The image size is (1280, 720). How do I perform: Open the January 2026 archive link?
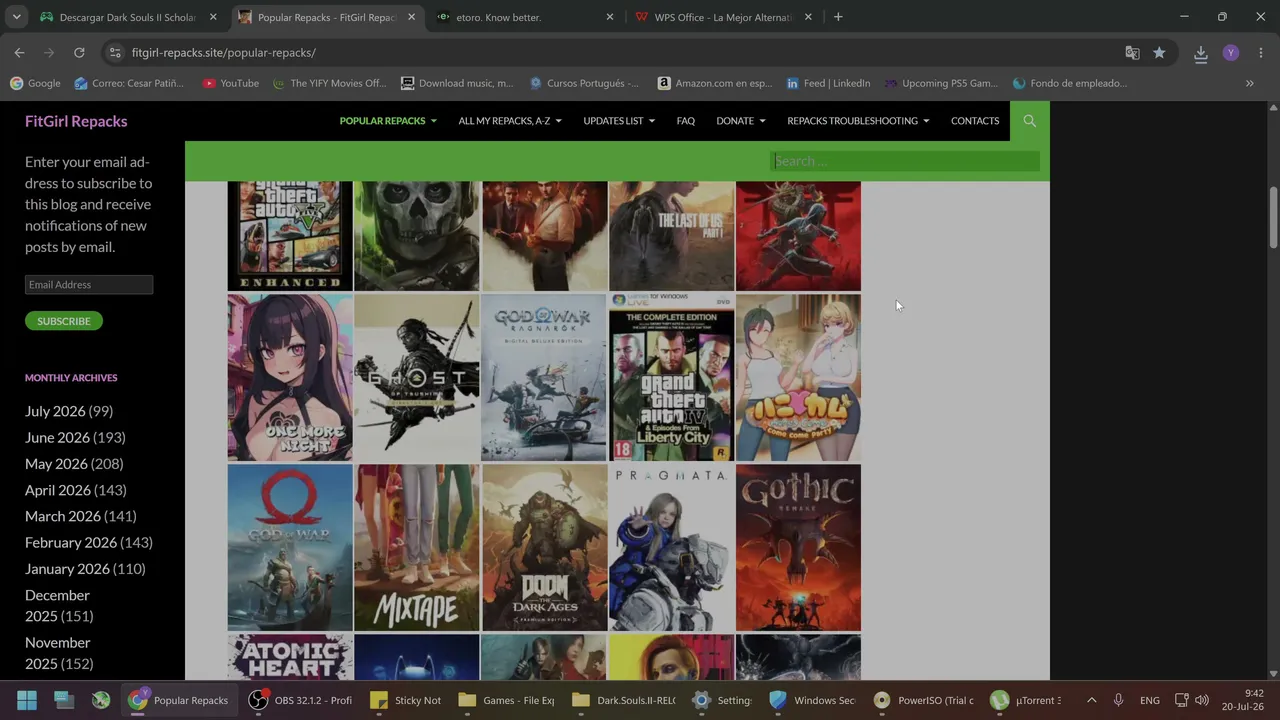point(67,569)
